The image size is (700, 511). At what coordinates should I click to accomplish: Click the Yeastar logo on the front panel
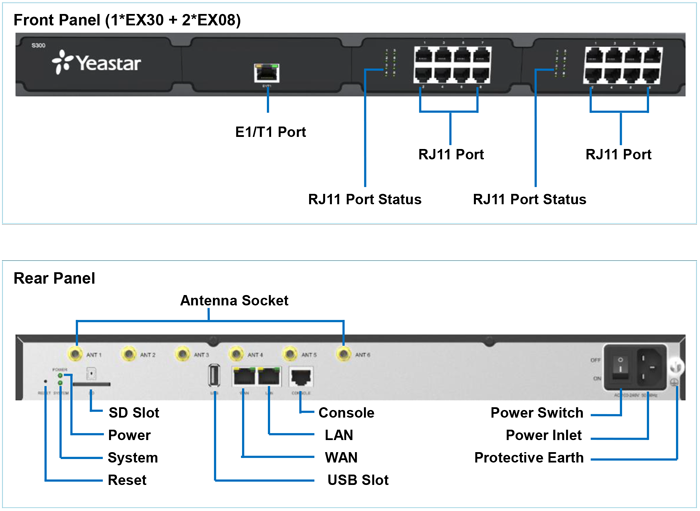(x=98, y=66)
